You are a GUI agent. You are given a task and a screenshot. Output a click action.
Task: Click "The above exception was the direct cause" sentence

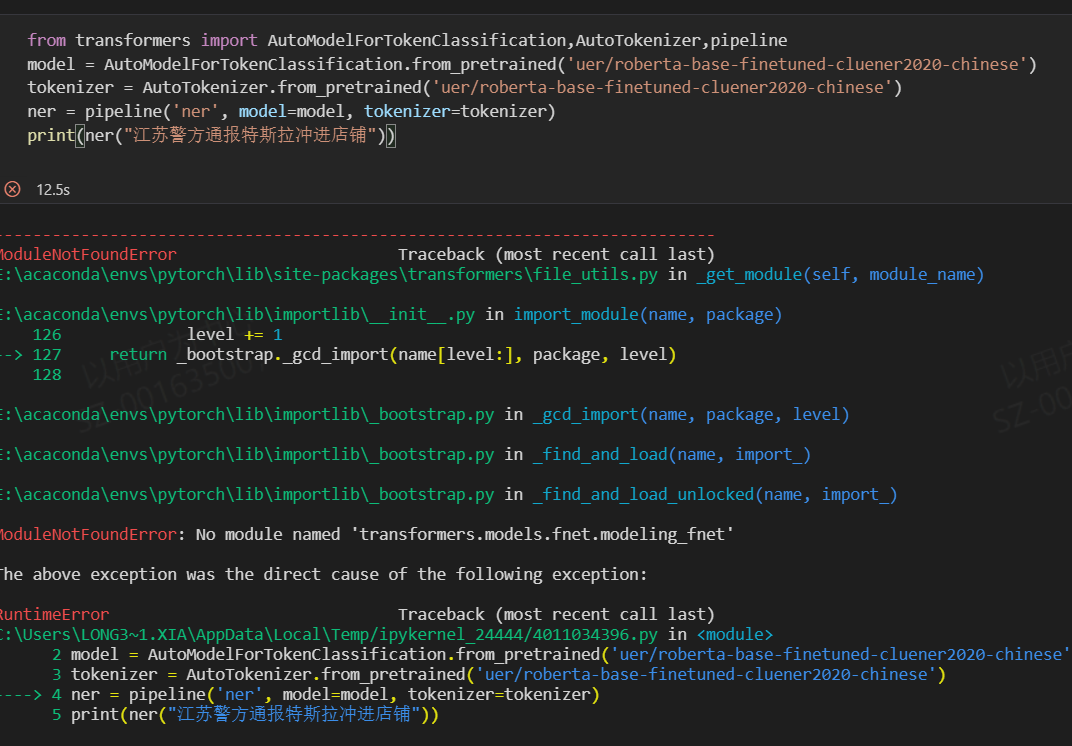pos(323,574)
